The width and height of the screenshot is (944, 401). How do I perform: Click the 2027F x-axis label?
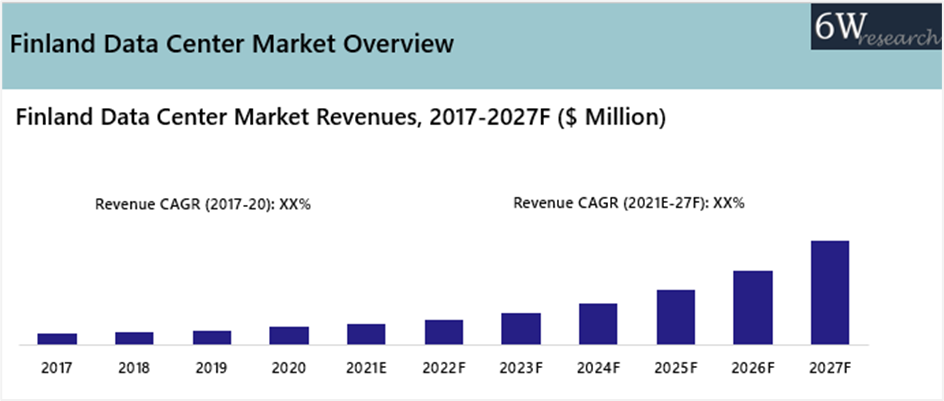click(830, 368)
